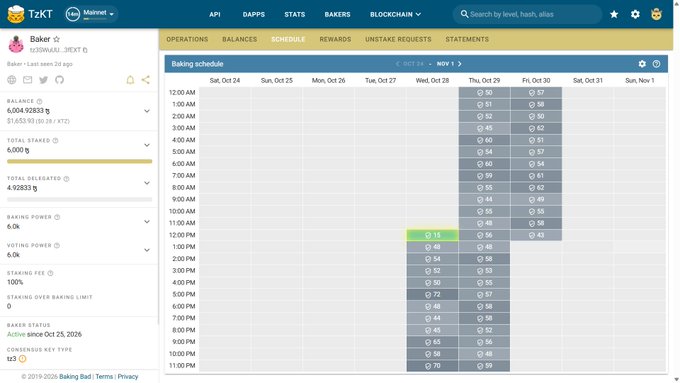
Task: Switch to the OPERATIONS tab
Action: pyautogui.click(x=187, y=39)
